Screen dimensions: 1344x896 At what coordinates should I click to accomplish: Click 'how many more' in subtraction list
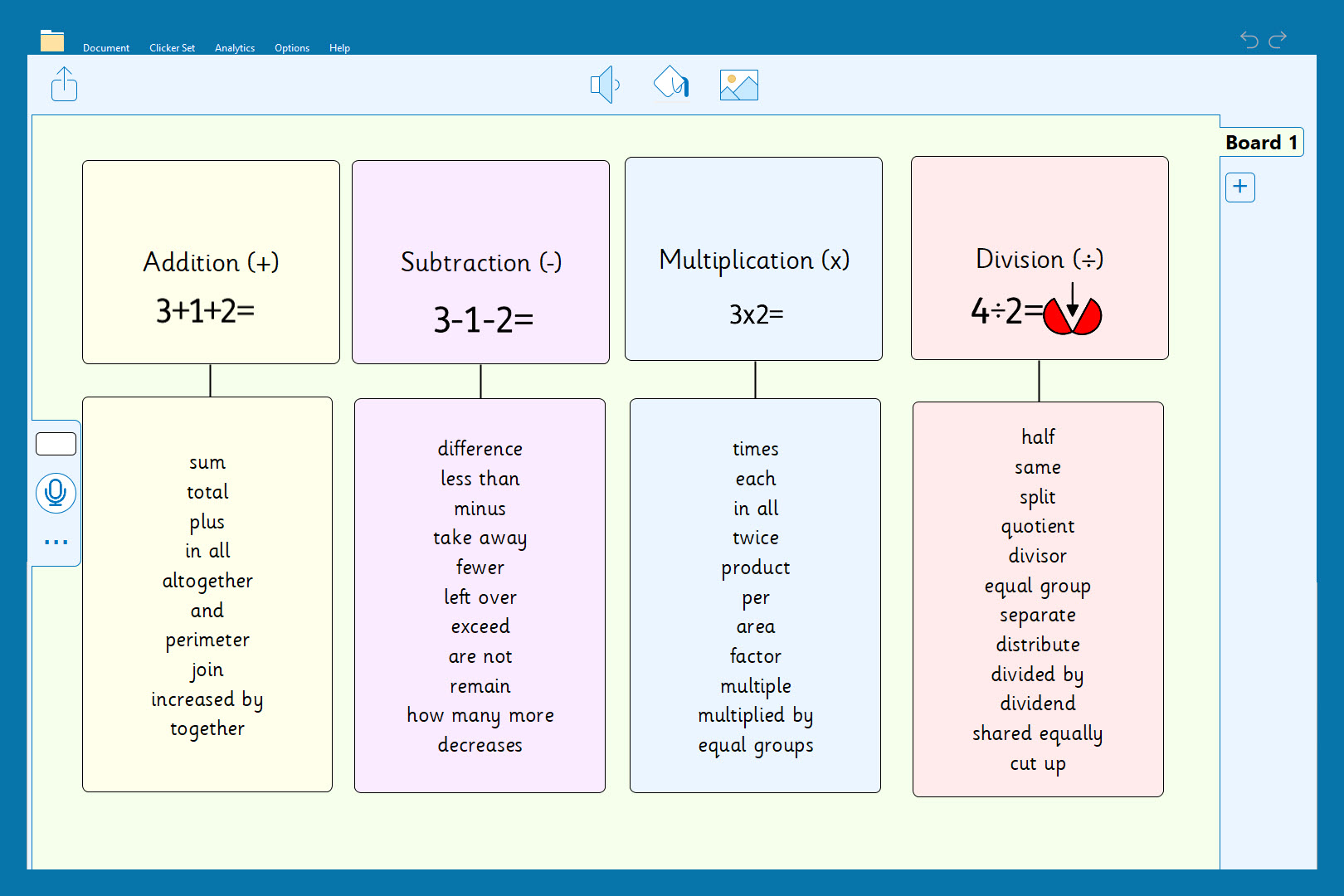coord(480,716)
